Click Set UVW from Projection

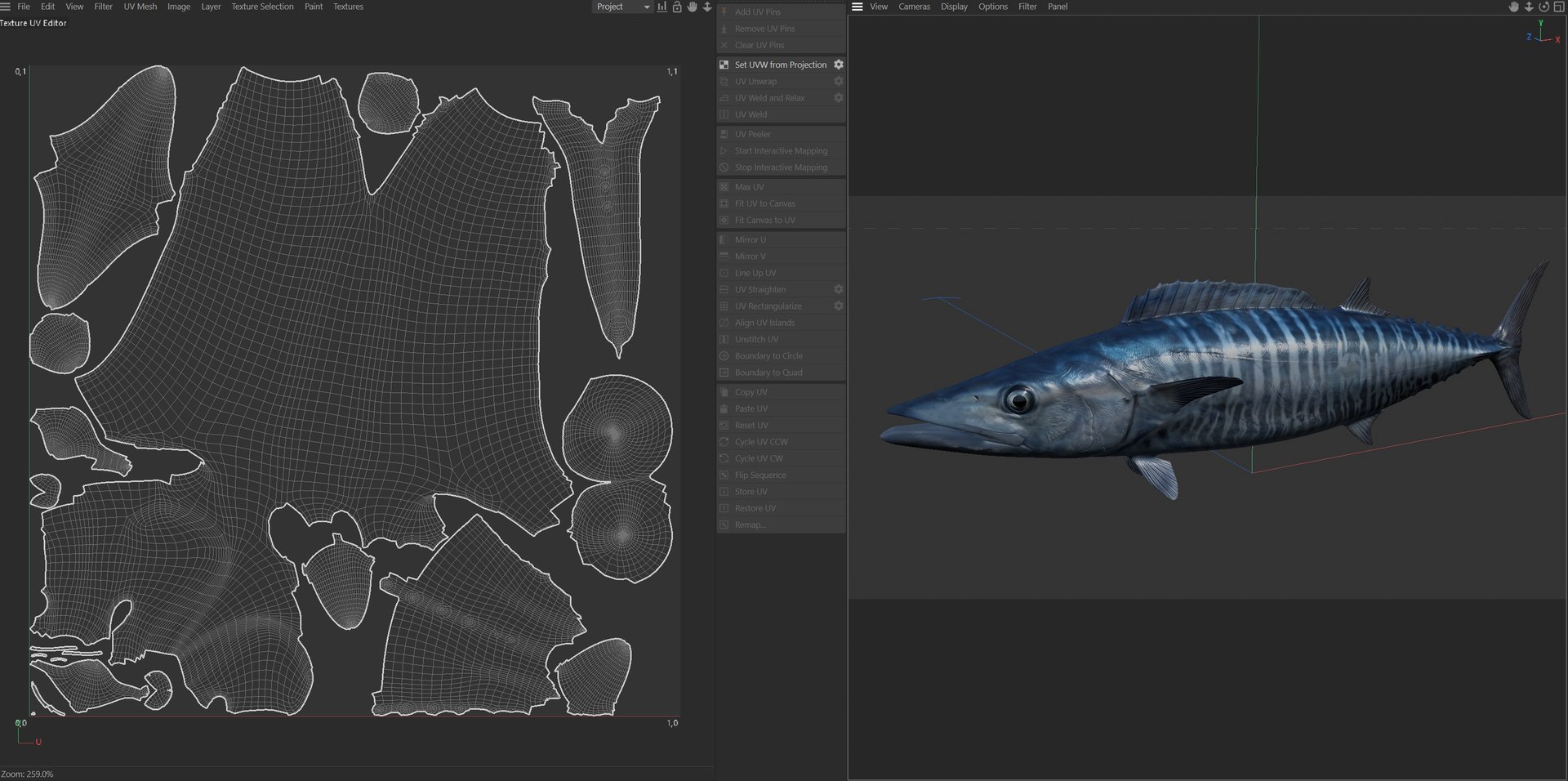[x=781, y=65]
